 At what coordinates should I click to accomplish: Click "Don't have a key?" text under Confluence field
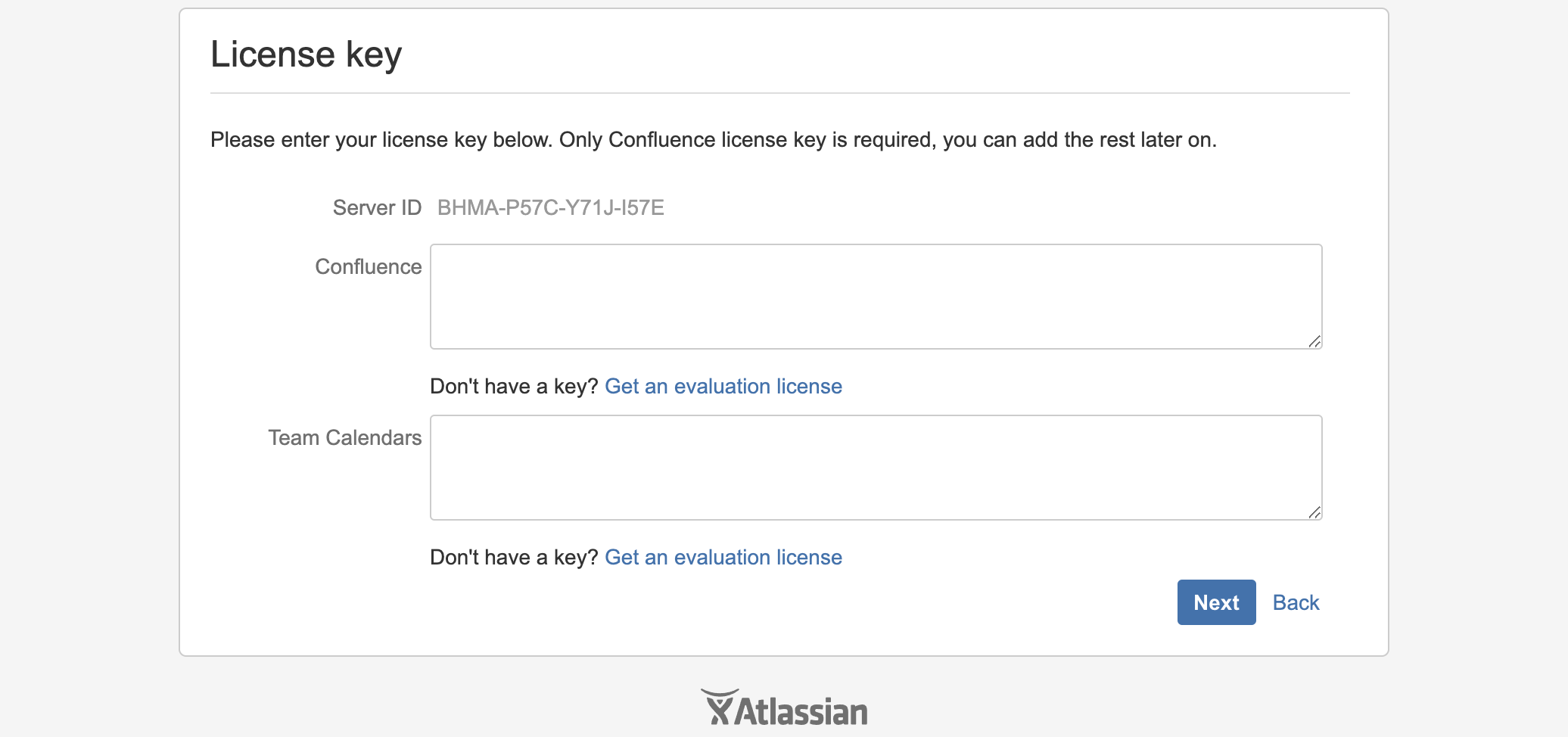click(x=514, y=387)
